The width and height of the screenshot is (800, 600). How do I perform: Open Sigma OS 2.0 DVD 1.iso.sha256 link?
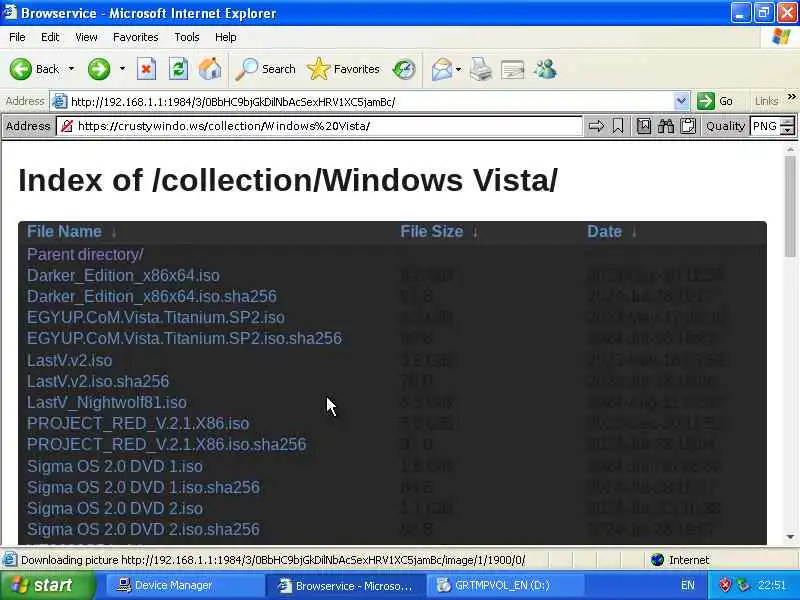point(143,487)
